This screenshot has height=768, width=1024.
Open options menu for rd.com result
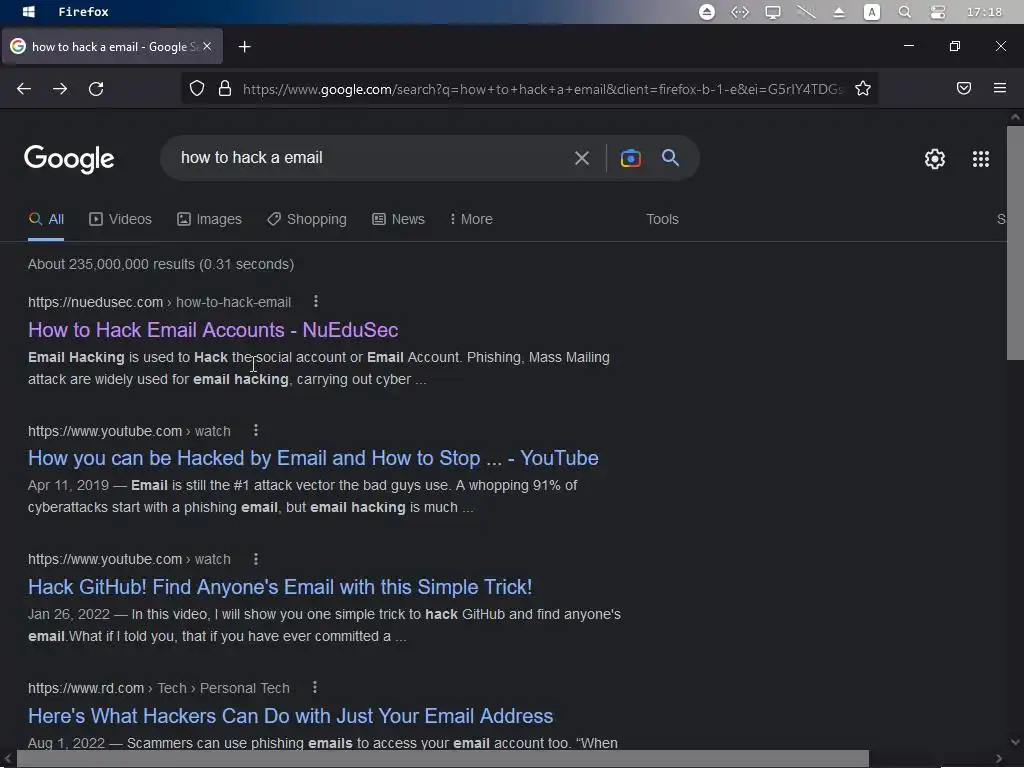pos(315,688)
